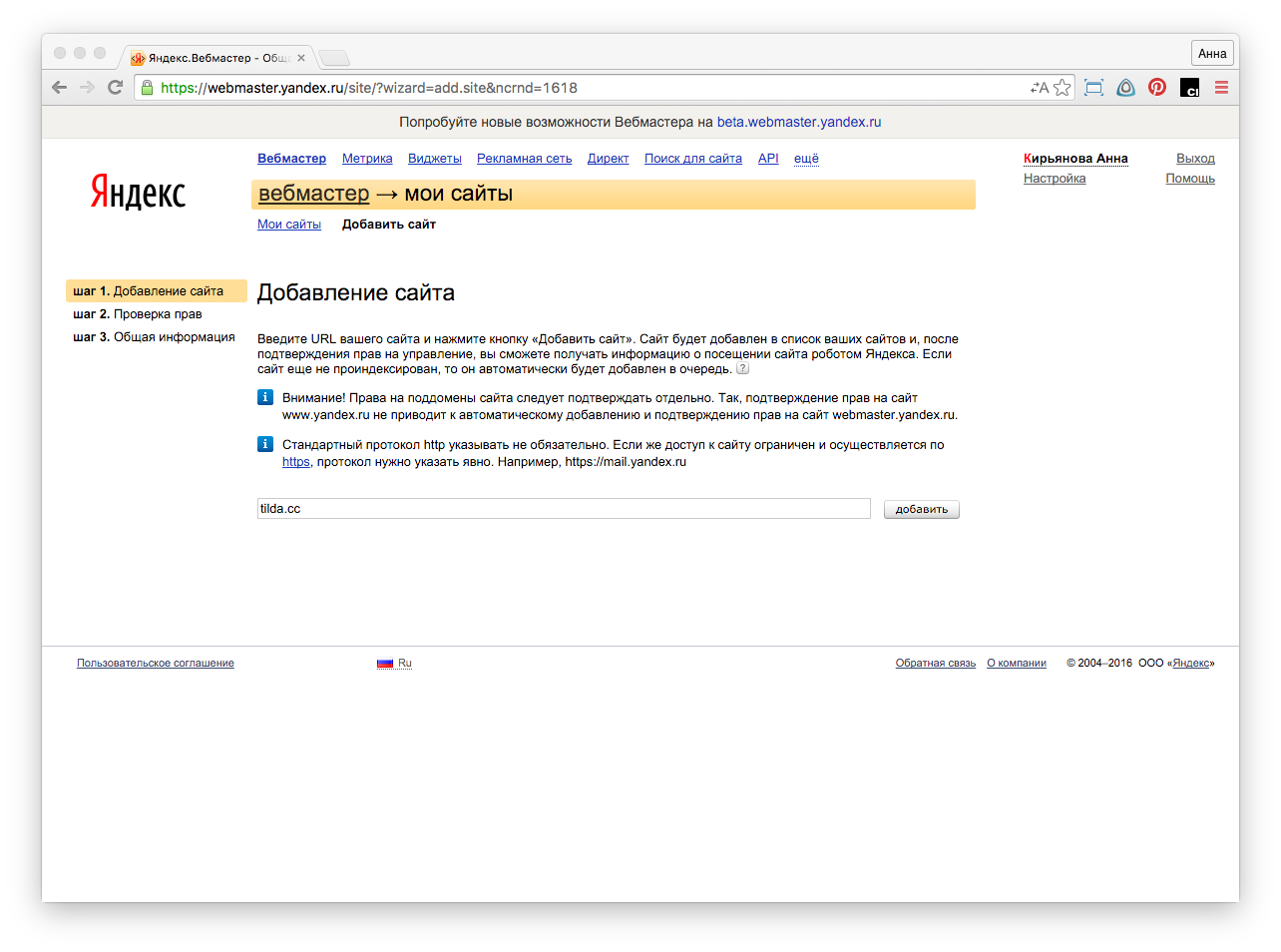The image size is (1281, 952).
Task: Click the site URL input field
Action: click(x=564, y=509)
